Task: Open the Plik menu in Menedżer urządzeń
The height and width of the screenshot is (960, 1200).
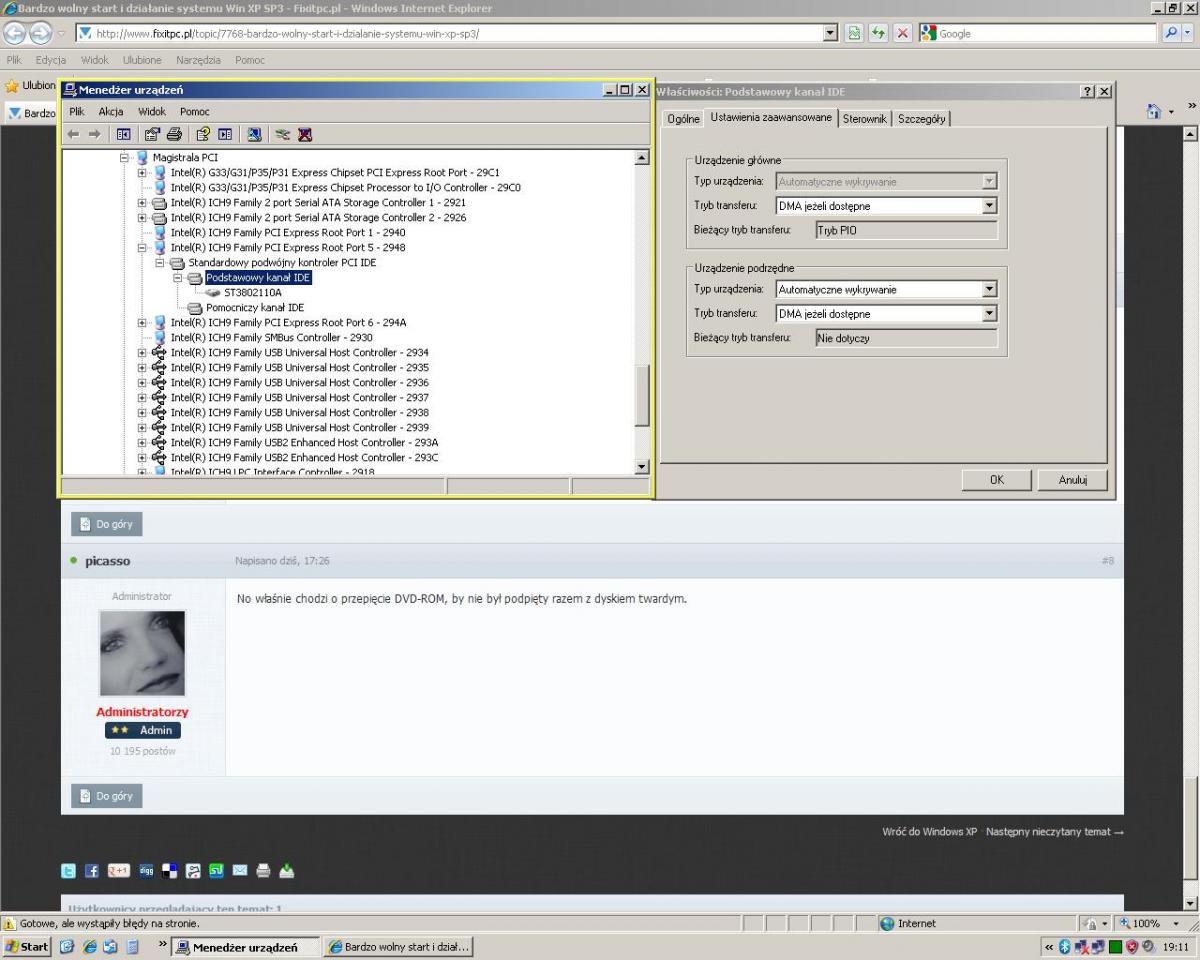Action: click(77, 112)
